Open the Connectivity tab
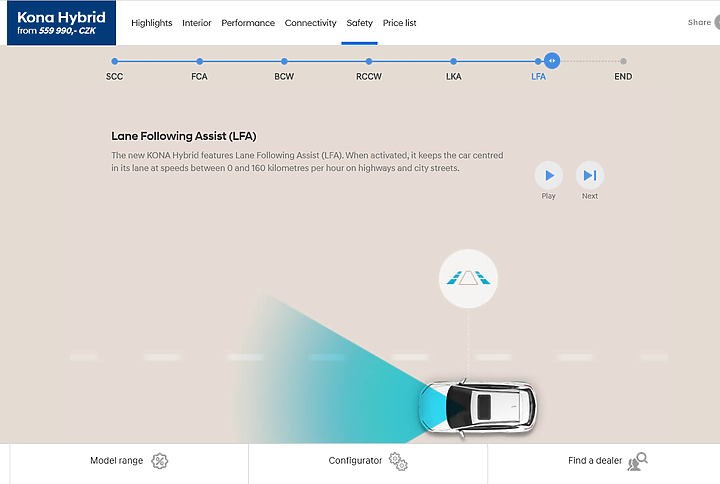Screen dimensions: 720x484 310,23
